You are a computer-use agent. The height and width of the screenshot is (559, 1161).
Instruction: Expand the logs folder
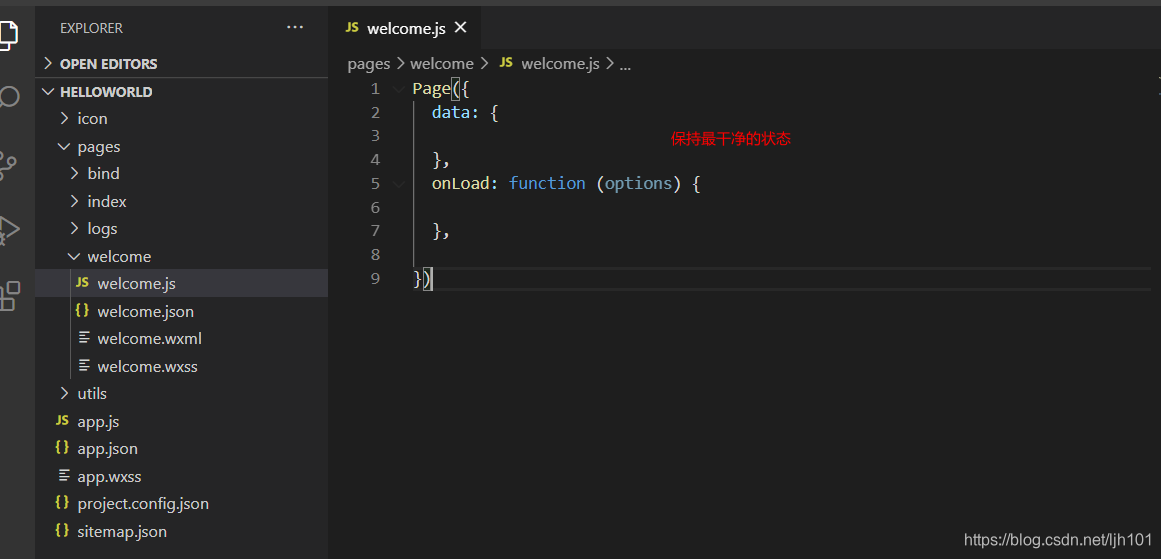[181, 229]
